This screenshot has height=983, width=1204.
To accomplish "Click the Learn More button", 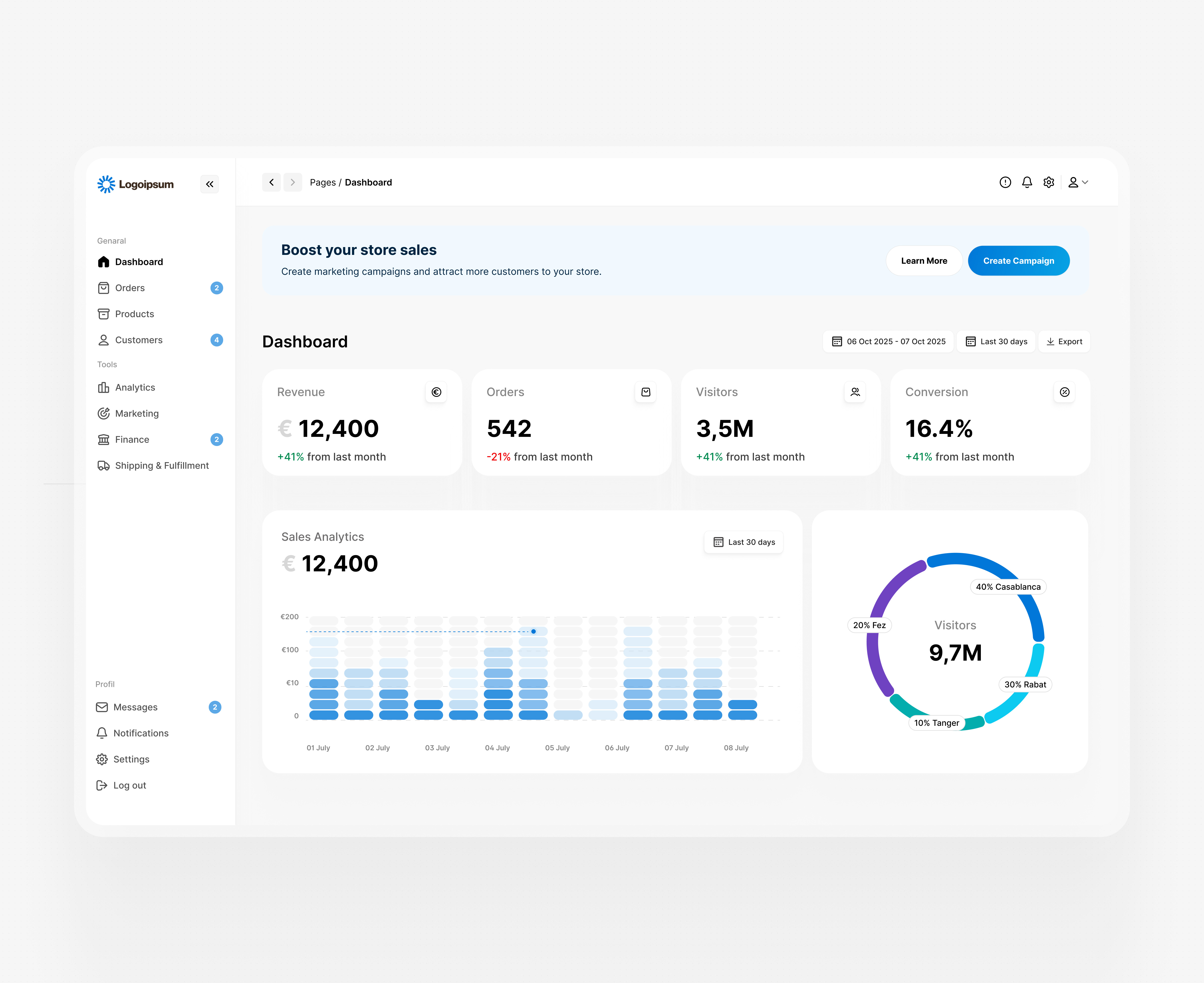I will pos(924,260).
